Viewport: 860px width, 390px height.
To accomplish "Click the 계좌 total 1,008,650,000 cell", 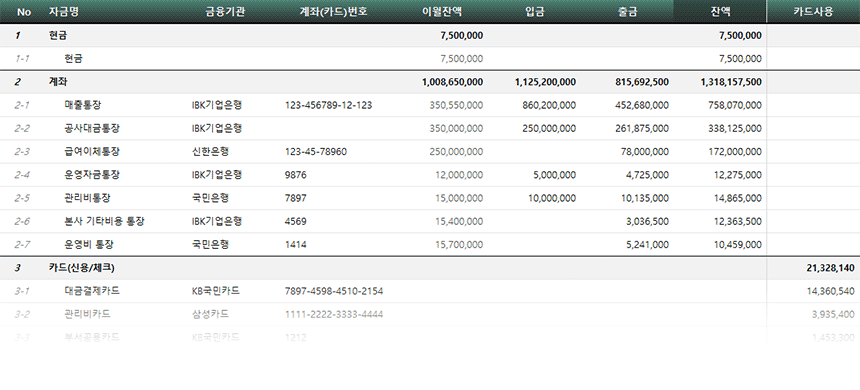I will [452, 82].
